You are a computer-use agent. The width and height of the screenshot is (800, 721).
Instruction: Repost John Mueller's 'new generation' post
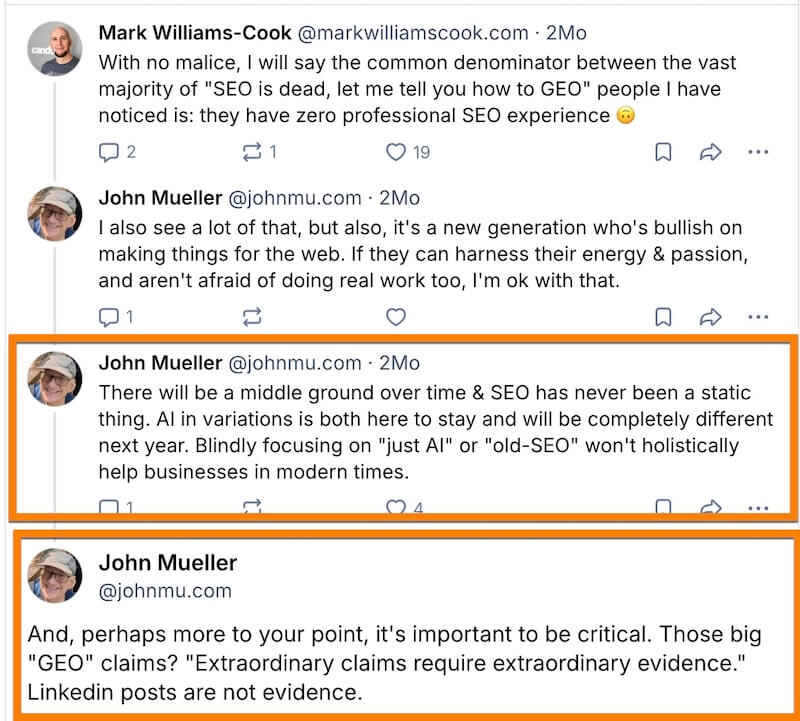252,317
